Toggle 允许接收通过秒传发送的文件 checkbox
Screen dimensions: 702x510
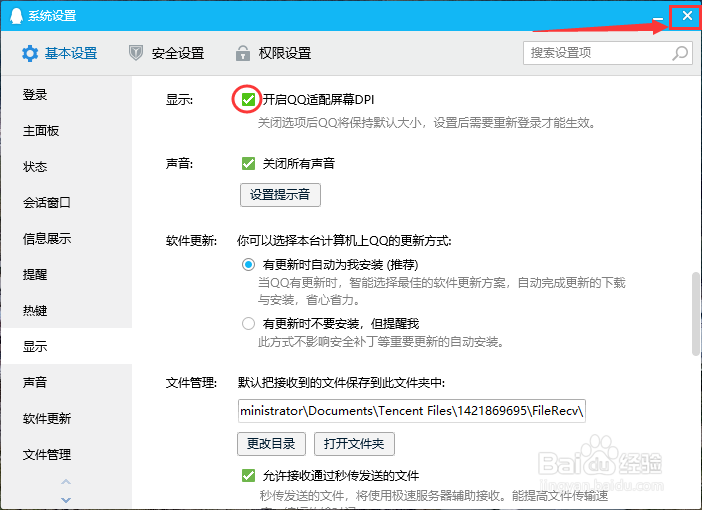[x=248, y=476]
